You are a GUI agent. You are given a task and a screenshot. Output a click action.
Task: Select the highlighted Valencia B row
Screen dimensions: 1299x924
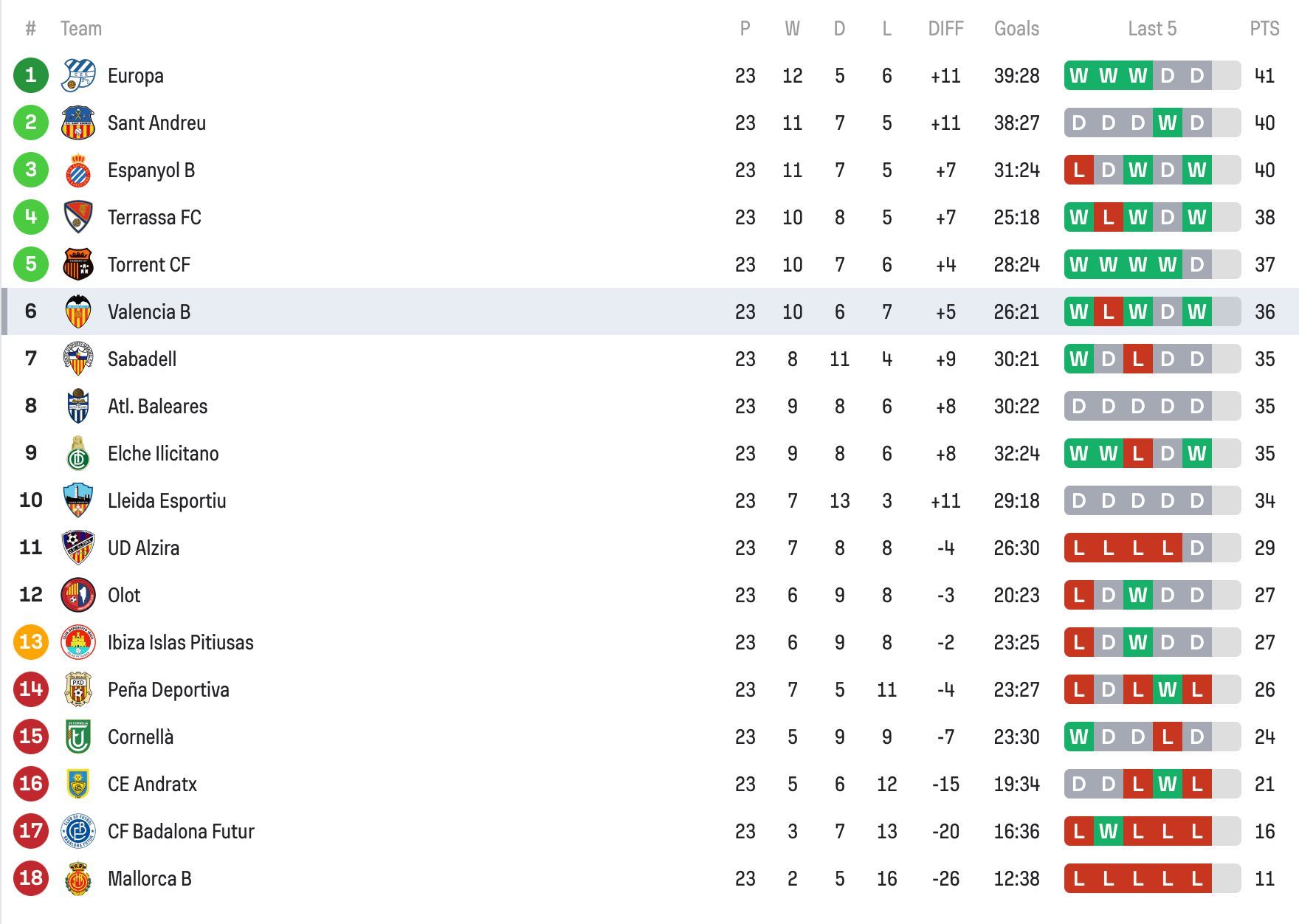[590, 311]
